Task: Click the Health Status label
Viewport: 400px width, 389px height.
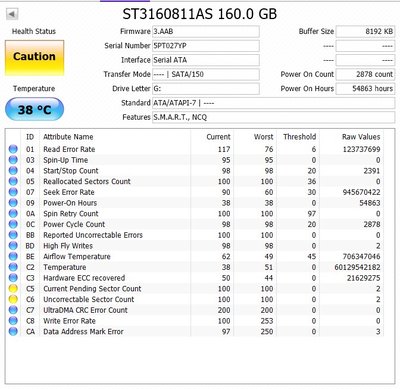Action: [34, 31]
